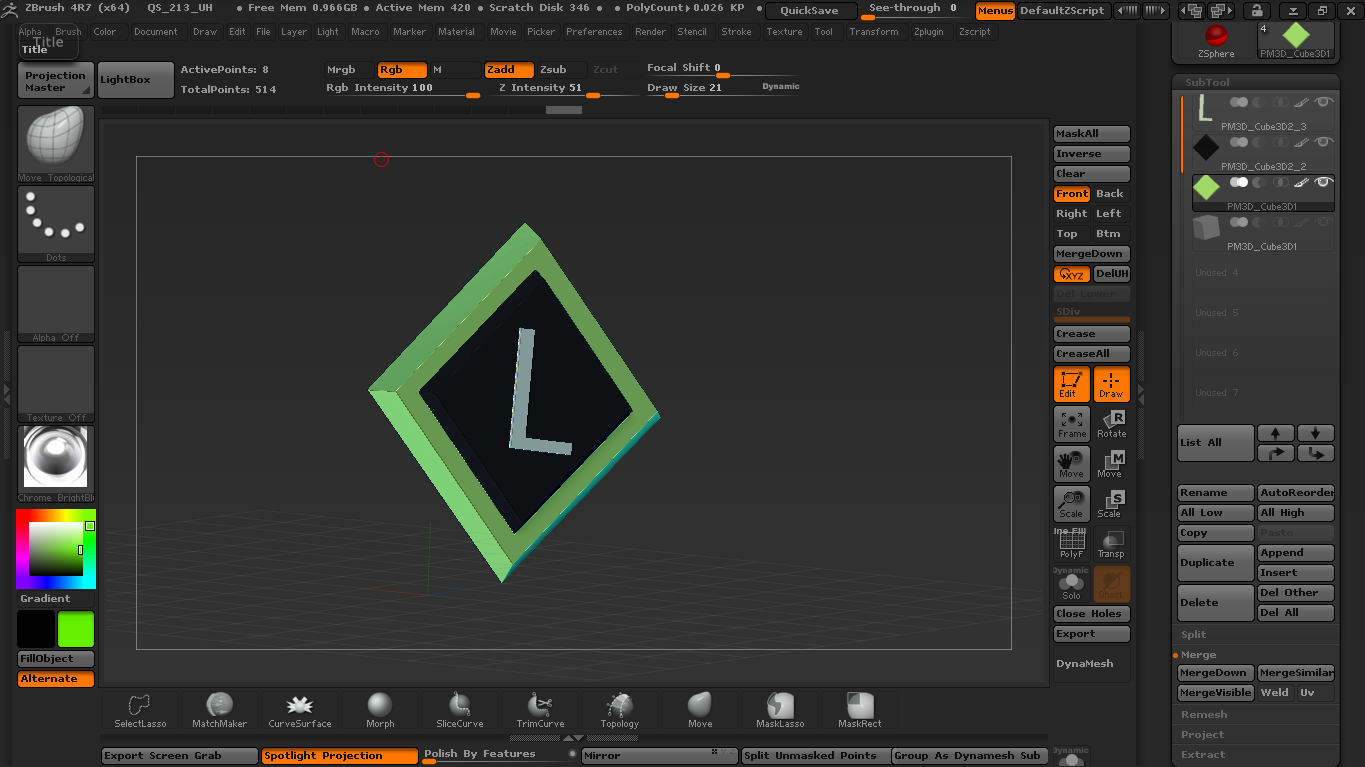Open the Document menu
Screen dimensions: 1365x767
[156, 32]
